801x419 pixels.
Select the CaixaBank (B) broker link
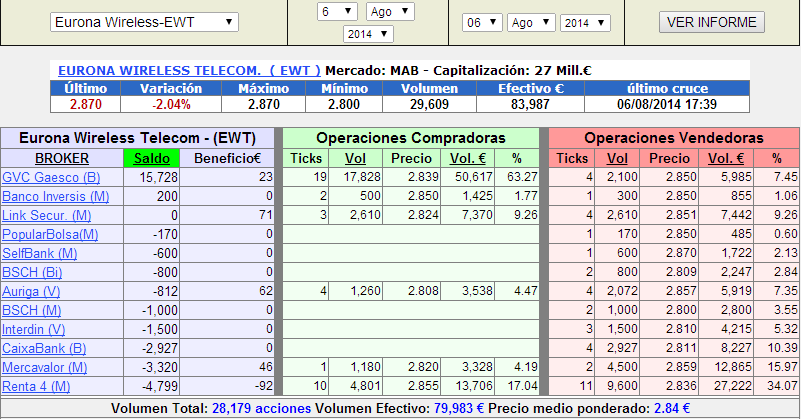(44, 348)
